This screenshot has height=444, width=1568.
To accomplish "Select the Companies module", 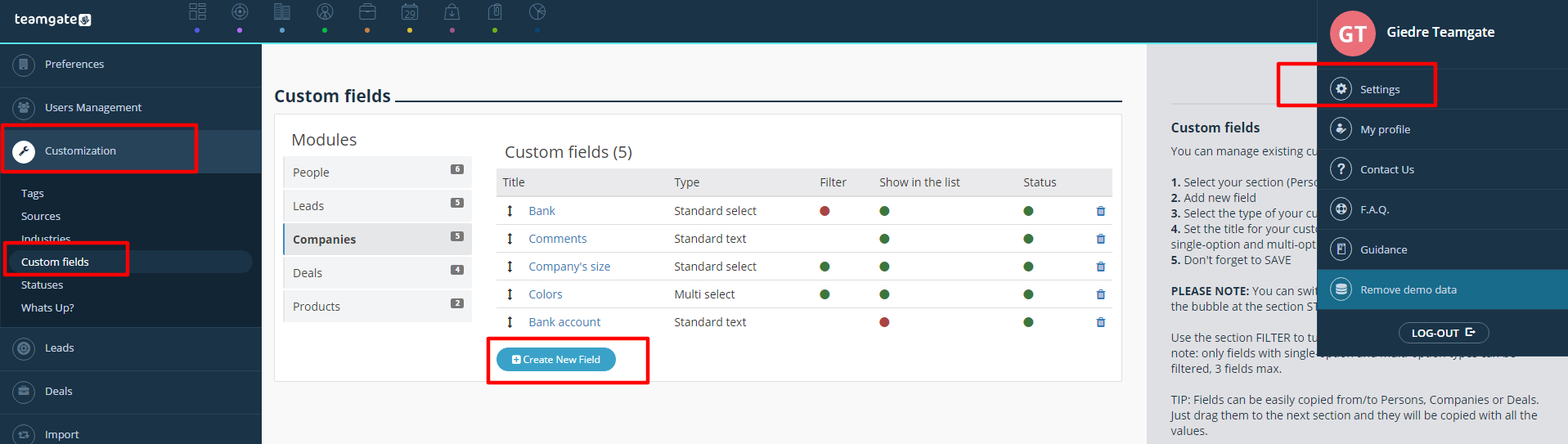I will (377, 240).
